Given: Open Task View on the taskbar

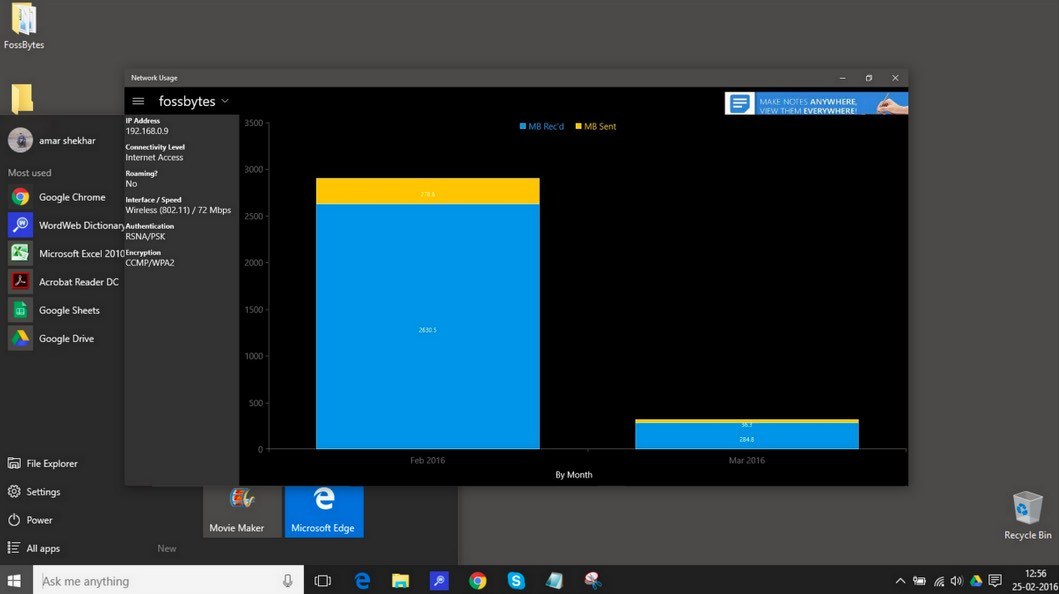Looking at the screenshot, I should pyautogui.click(x=322, y=581).
